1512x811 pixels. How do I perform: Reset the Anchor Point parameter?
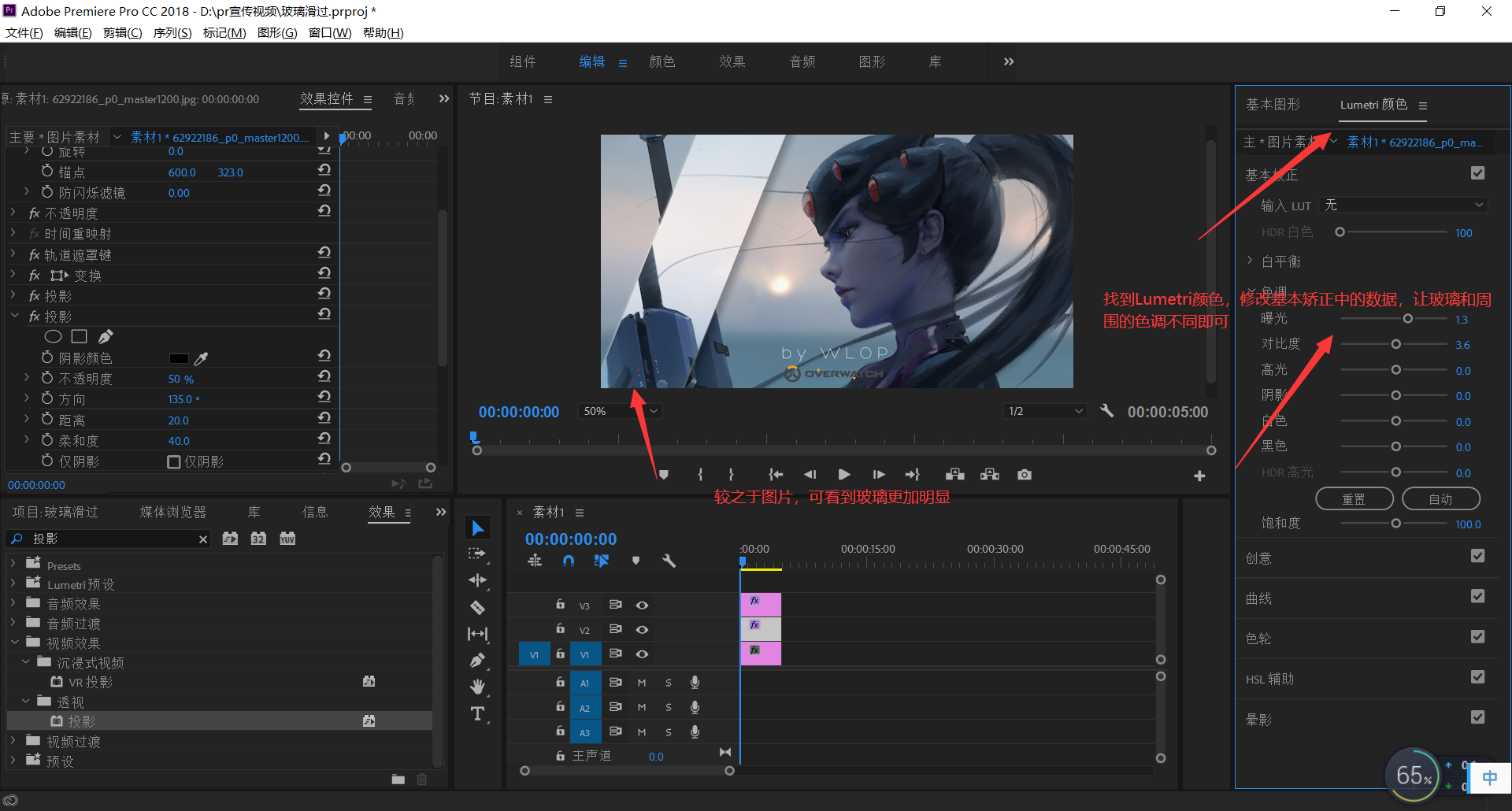click(324, 170)
